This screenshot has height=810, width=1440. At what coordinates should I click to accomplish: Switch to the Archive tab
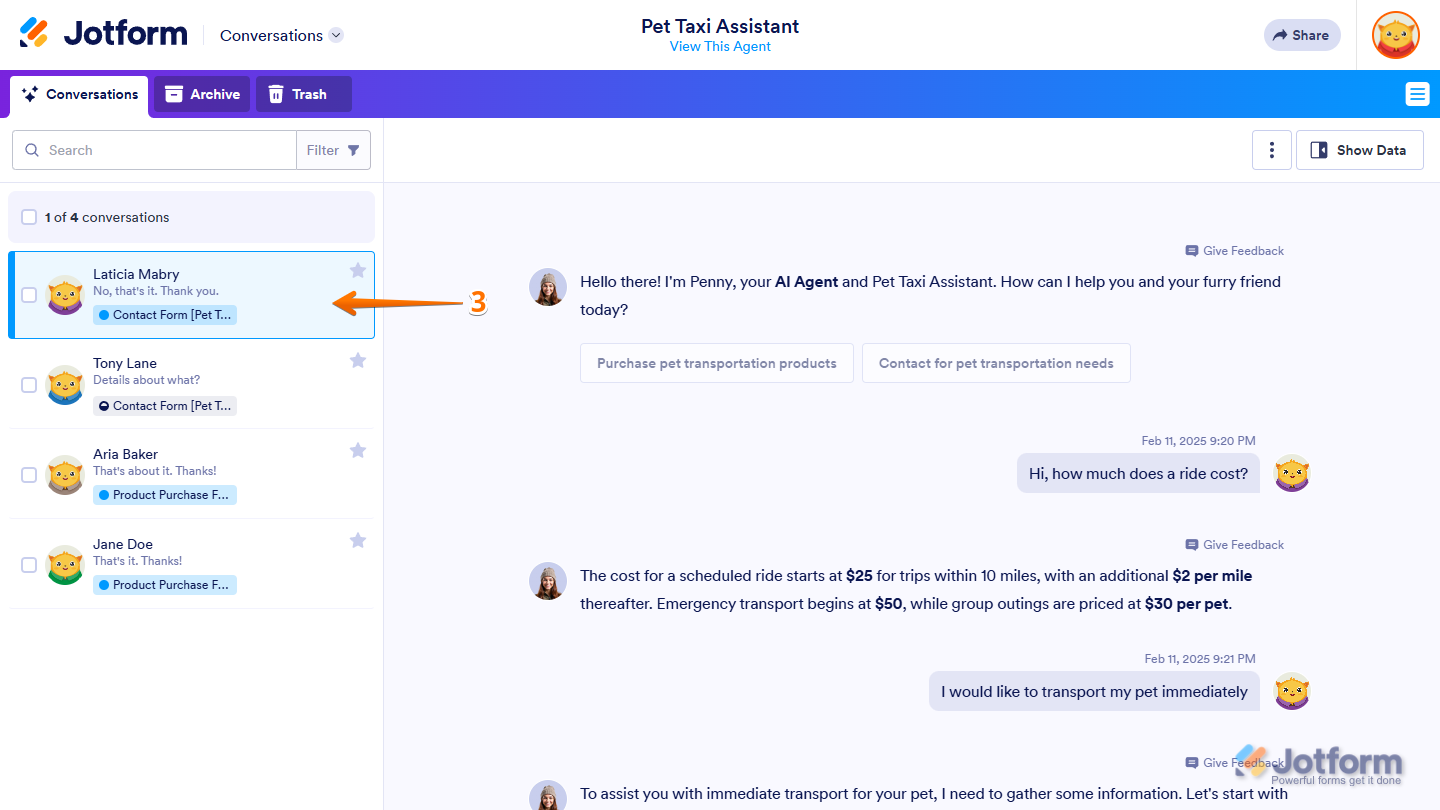coord(202,94)
